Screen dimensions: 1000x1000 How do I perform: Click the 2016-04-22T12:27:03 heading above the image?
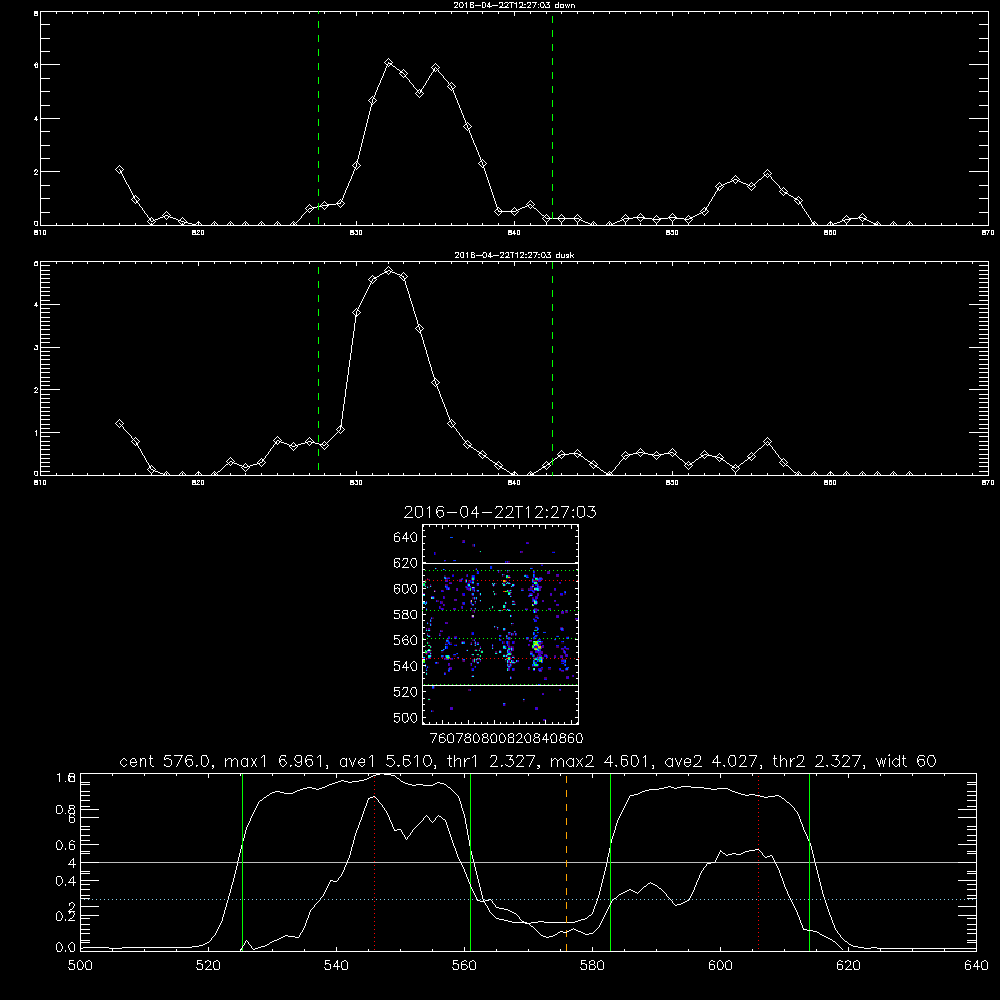(x=500, y=512)
